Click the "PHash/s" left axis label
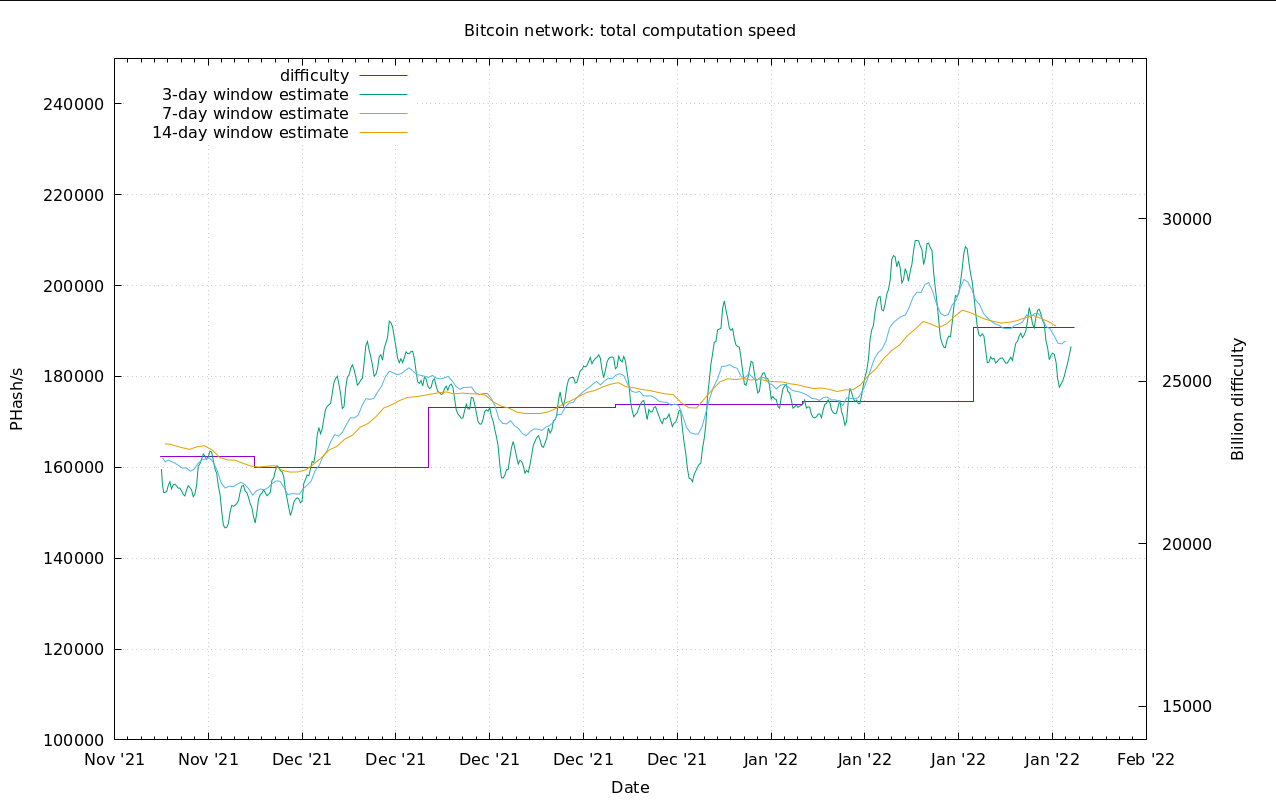The image size is (1276, 800). [x=16, y=399]
